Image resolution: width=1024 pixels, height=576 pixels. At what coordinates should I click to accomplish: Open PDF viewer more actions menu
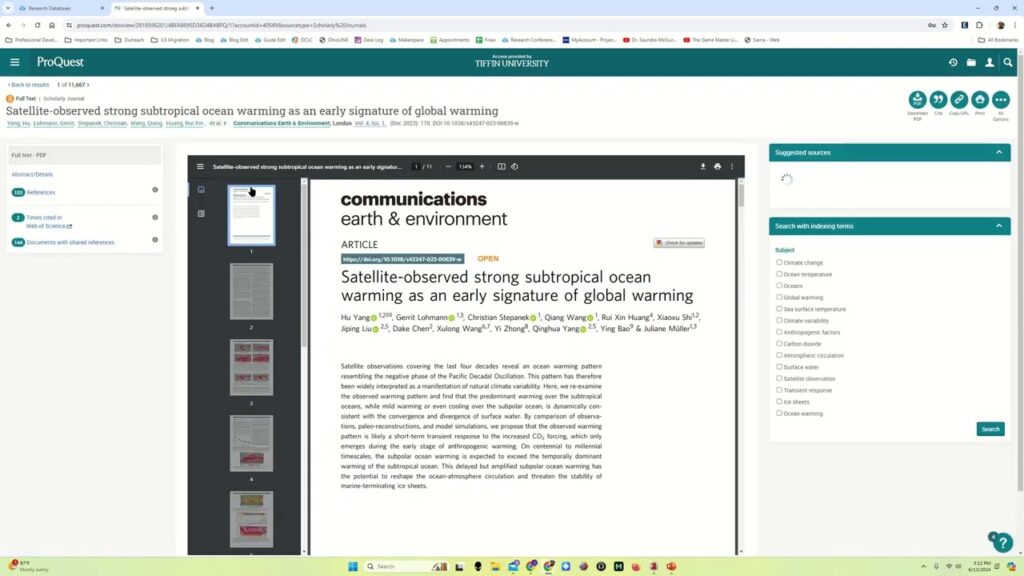pos(731,167)
